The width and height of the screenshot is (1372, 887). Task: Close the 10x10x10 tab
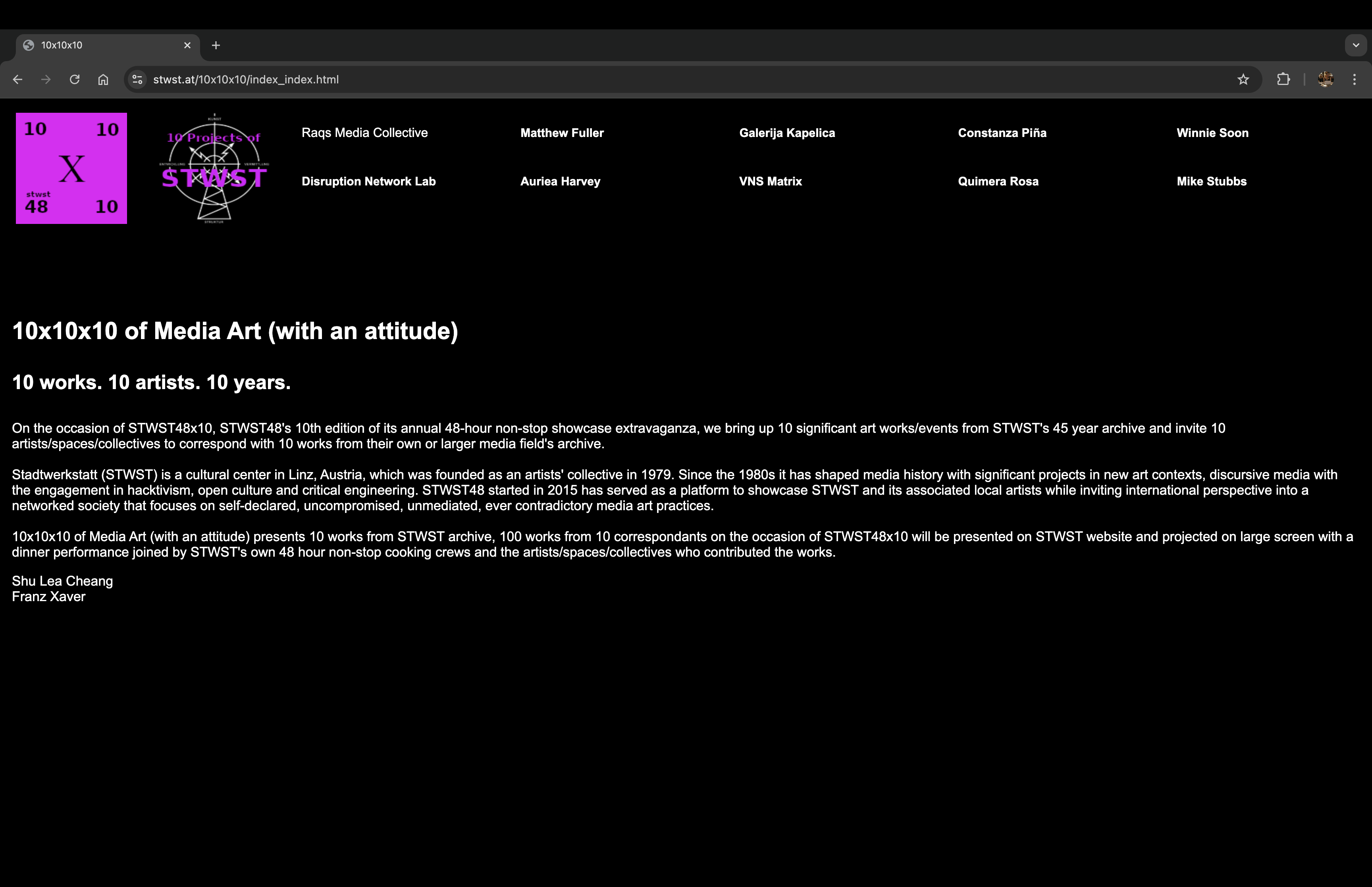pyautogui.click(x=187, y=46)
